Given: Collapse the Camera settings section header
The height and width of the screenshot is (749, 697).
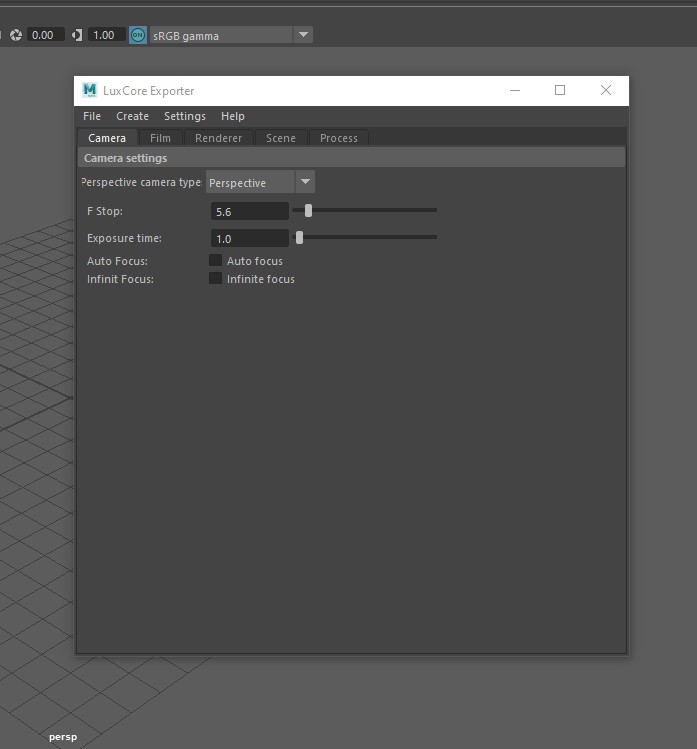Looking at the screenshot, I should pyautogui.click(x=350, y=158).
